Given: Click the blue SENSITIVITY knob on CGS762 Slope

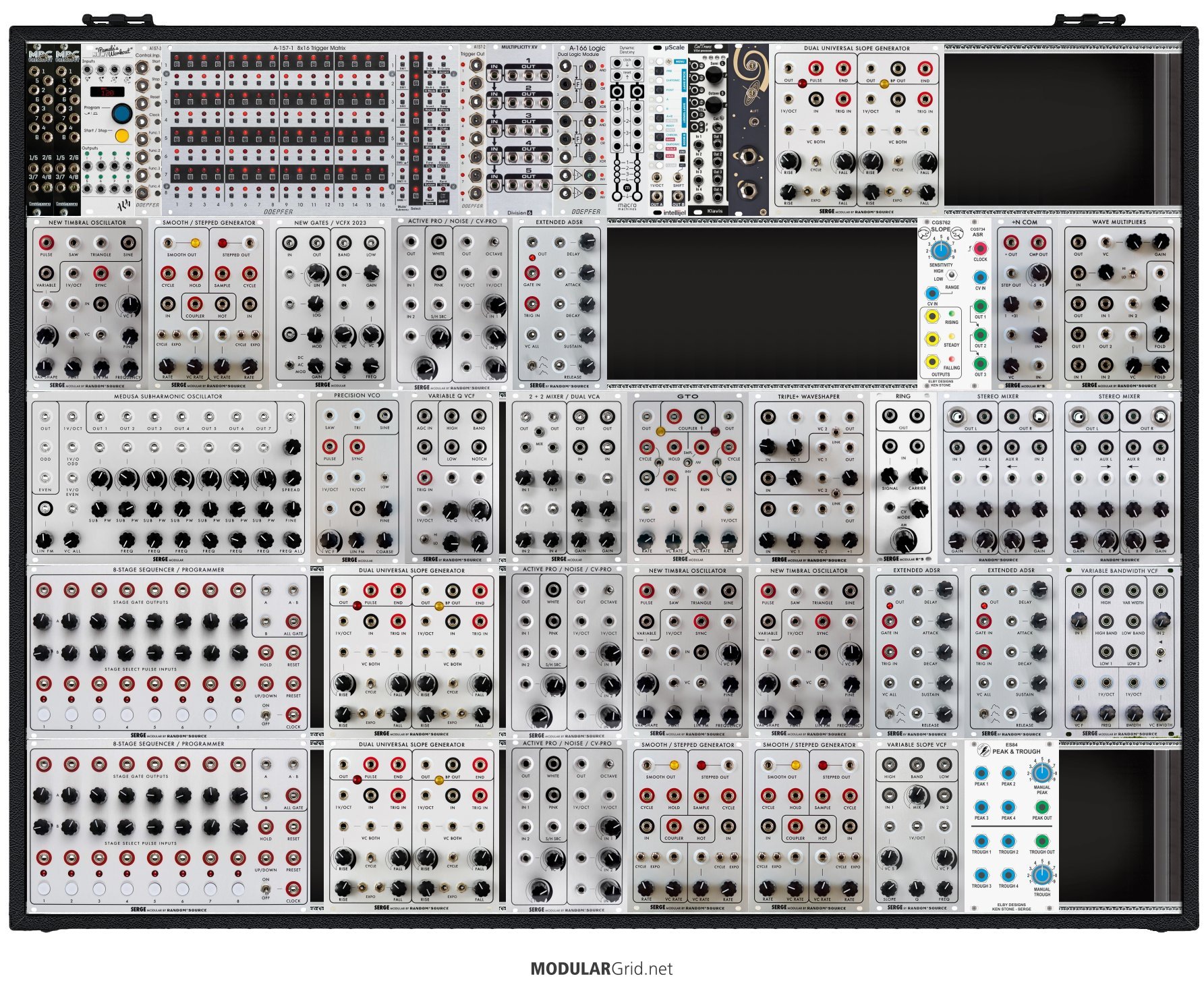Looking at the screenshot, I should (941, 251).
